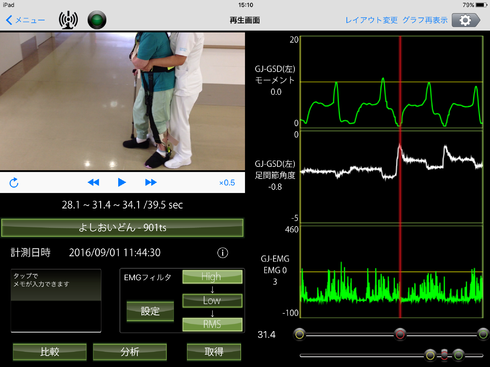Open settings with the gear icon

pyautogui.click(x=466, y=20)
